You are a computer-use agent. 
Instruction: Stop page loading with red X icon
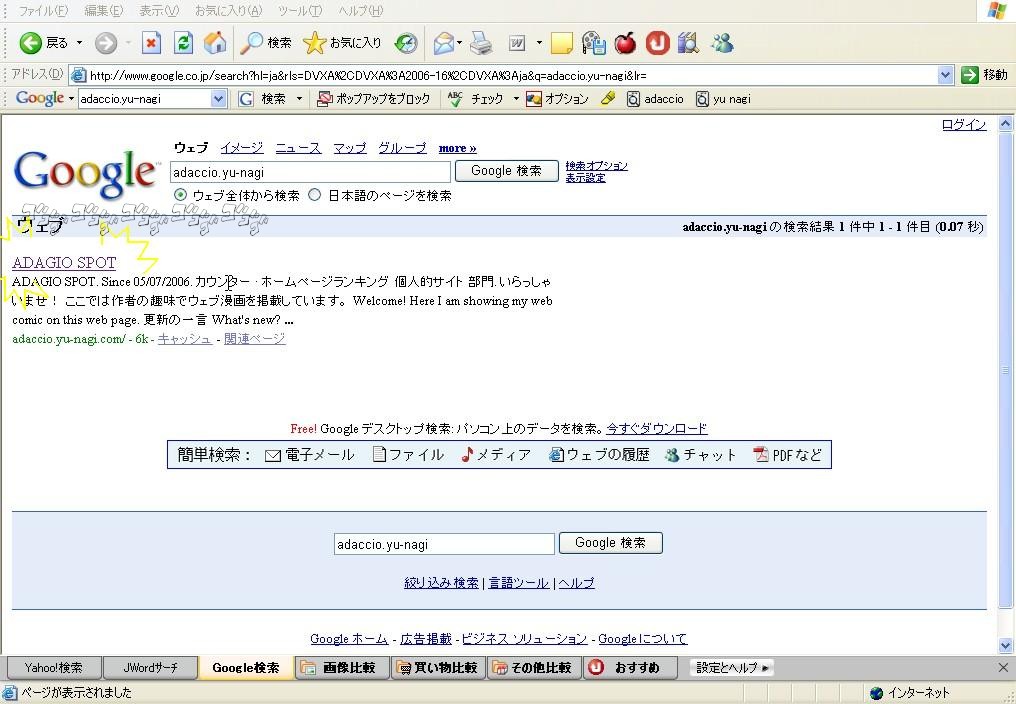(x=151, y=43)
